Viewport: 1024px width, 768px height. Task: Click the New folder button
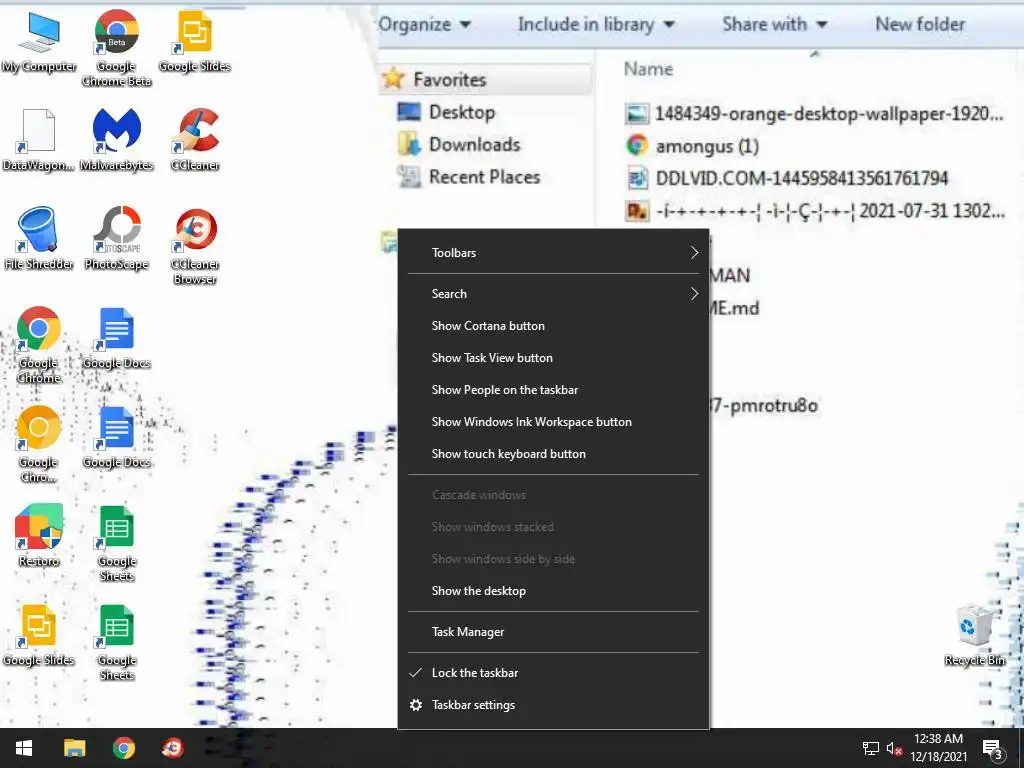pyautogui.click(x=920, y=24)
